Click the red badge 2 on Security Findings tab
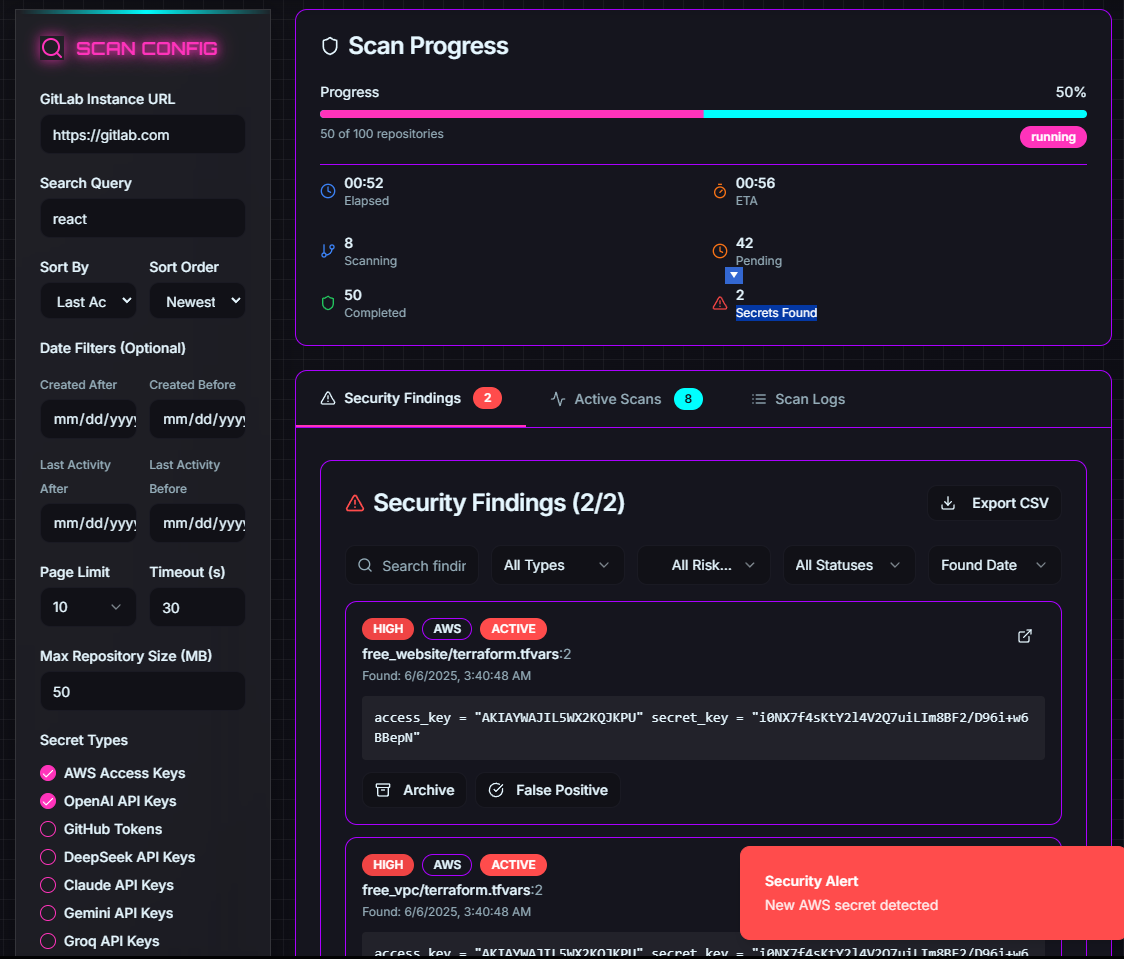The width and height of the screenshot is (1124, 959). click(x=487, y=398)
